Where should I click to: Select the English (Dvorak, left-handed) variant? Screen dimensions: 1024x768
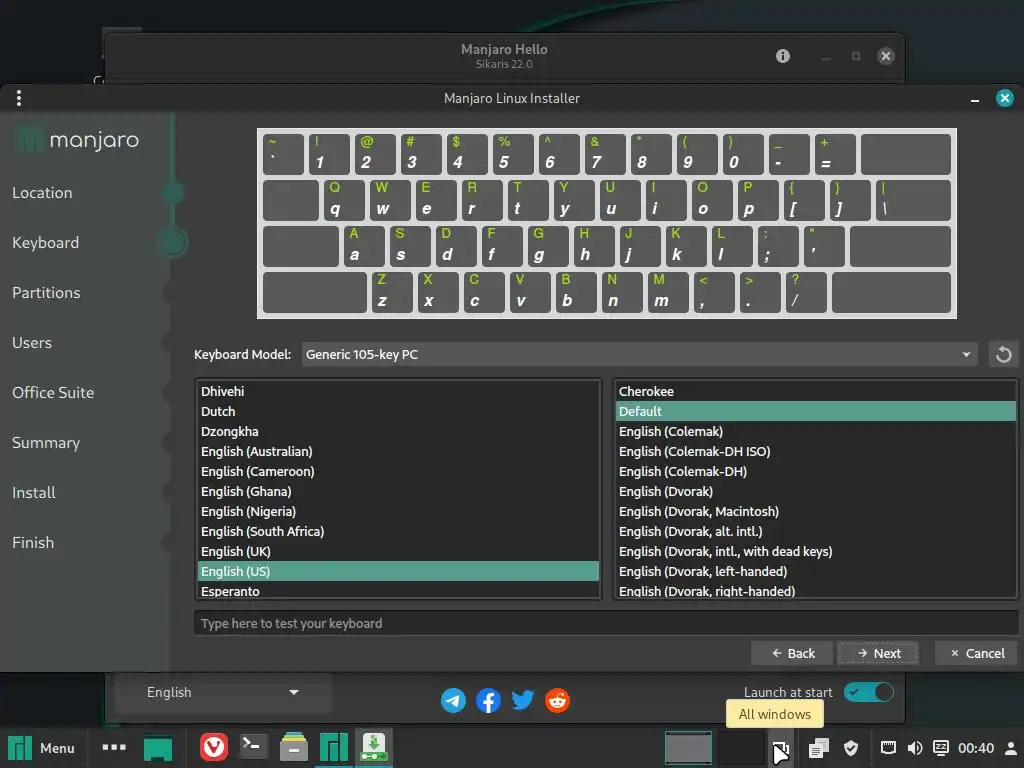pyautogui.click(x=816, y=571)
